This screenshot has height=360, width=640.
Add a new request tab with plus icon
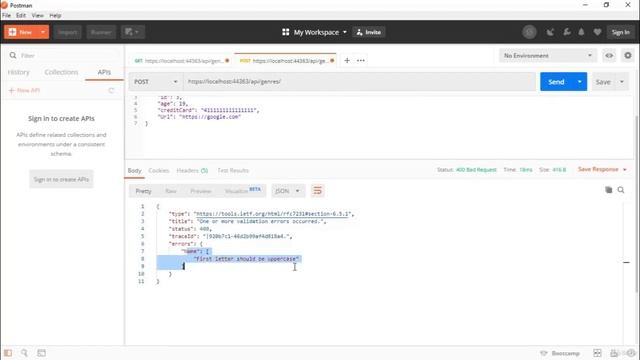[347, 60]
